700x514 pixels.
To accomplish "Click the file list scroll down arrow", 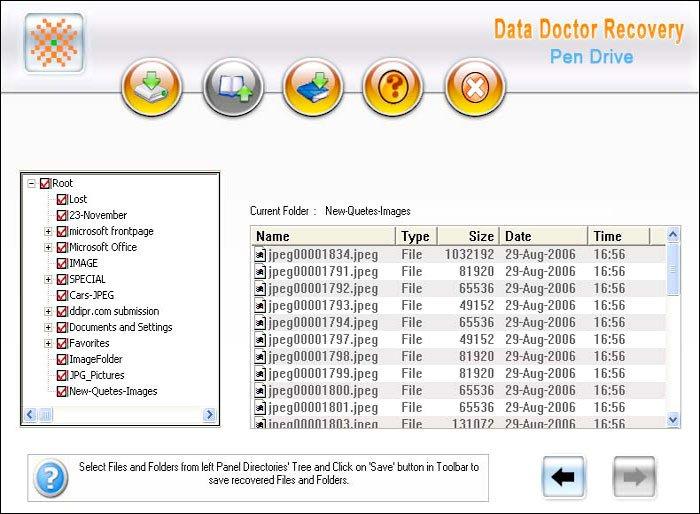I will tap(673, 420).
